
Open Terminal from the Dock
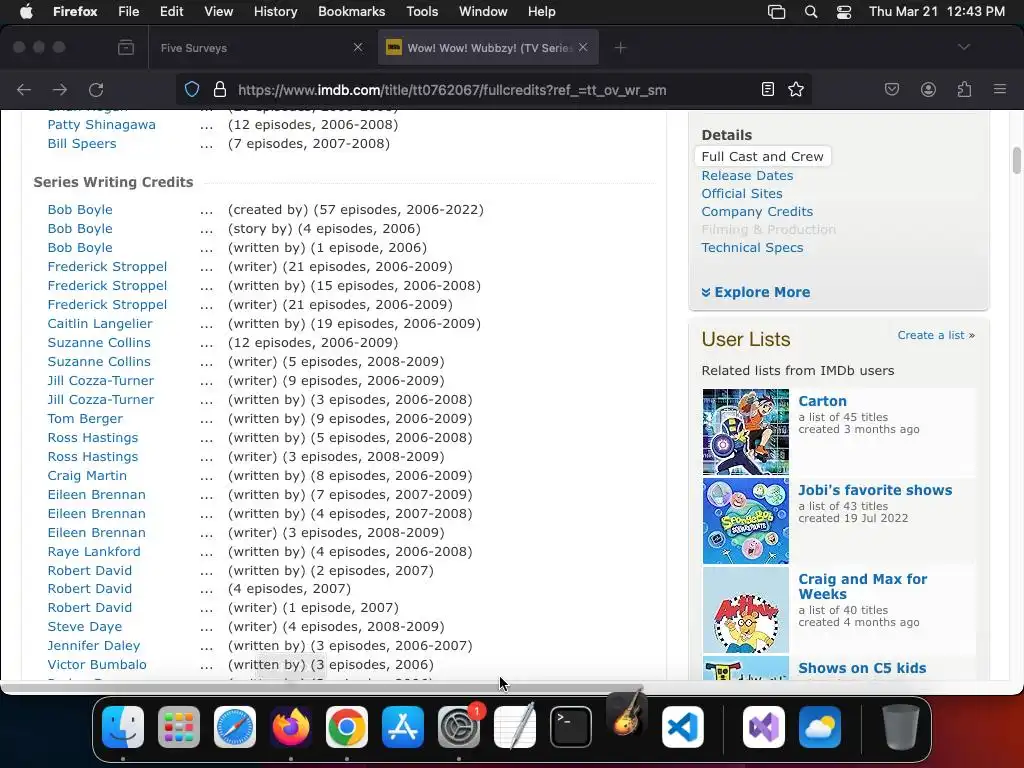point(571,727)
